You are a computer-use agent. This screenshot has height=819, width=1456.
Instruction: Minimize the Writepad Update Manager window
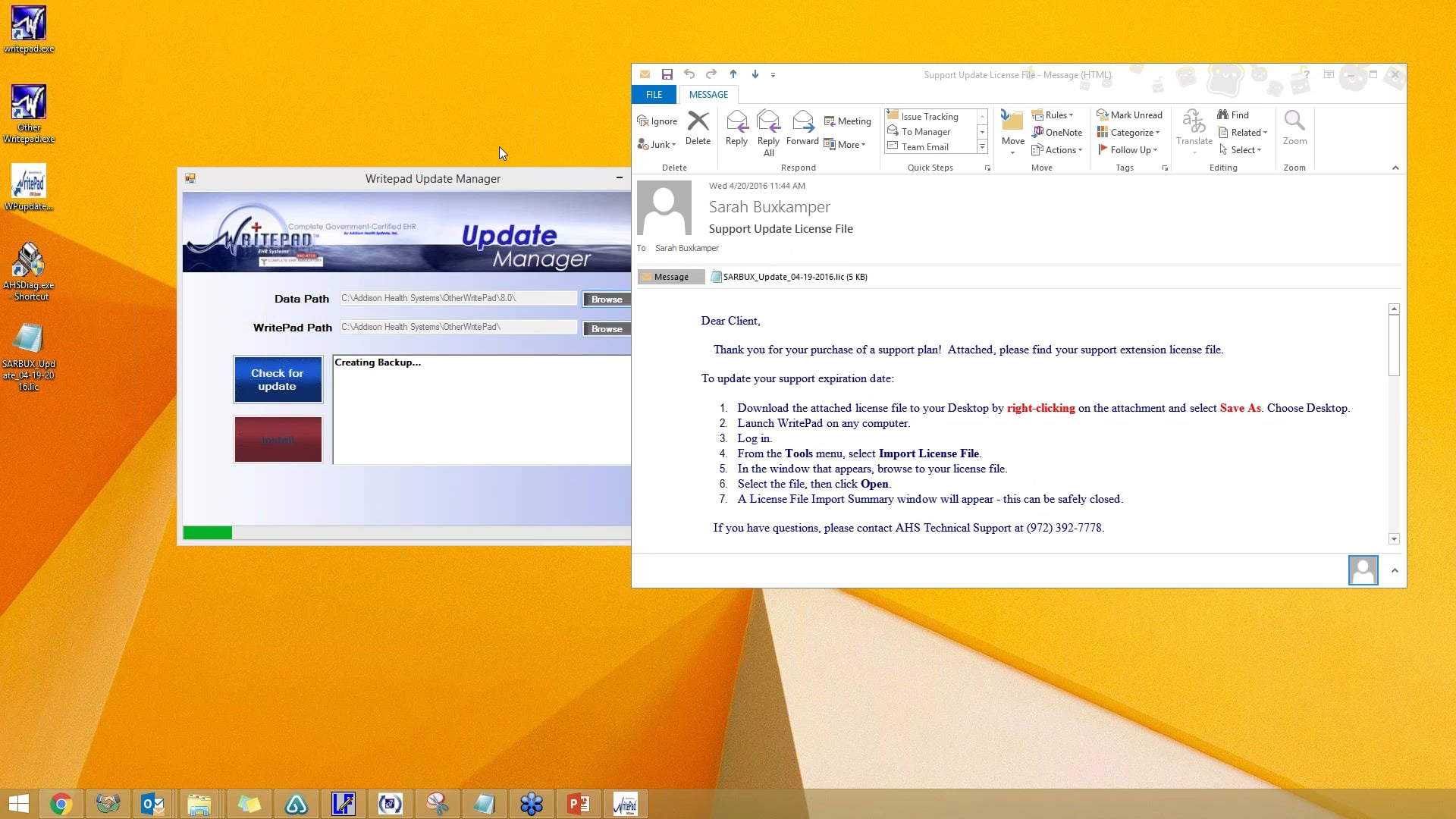[620, 178]
